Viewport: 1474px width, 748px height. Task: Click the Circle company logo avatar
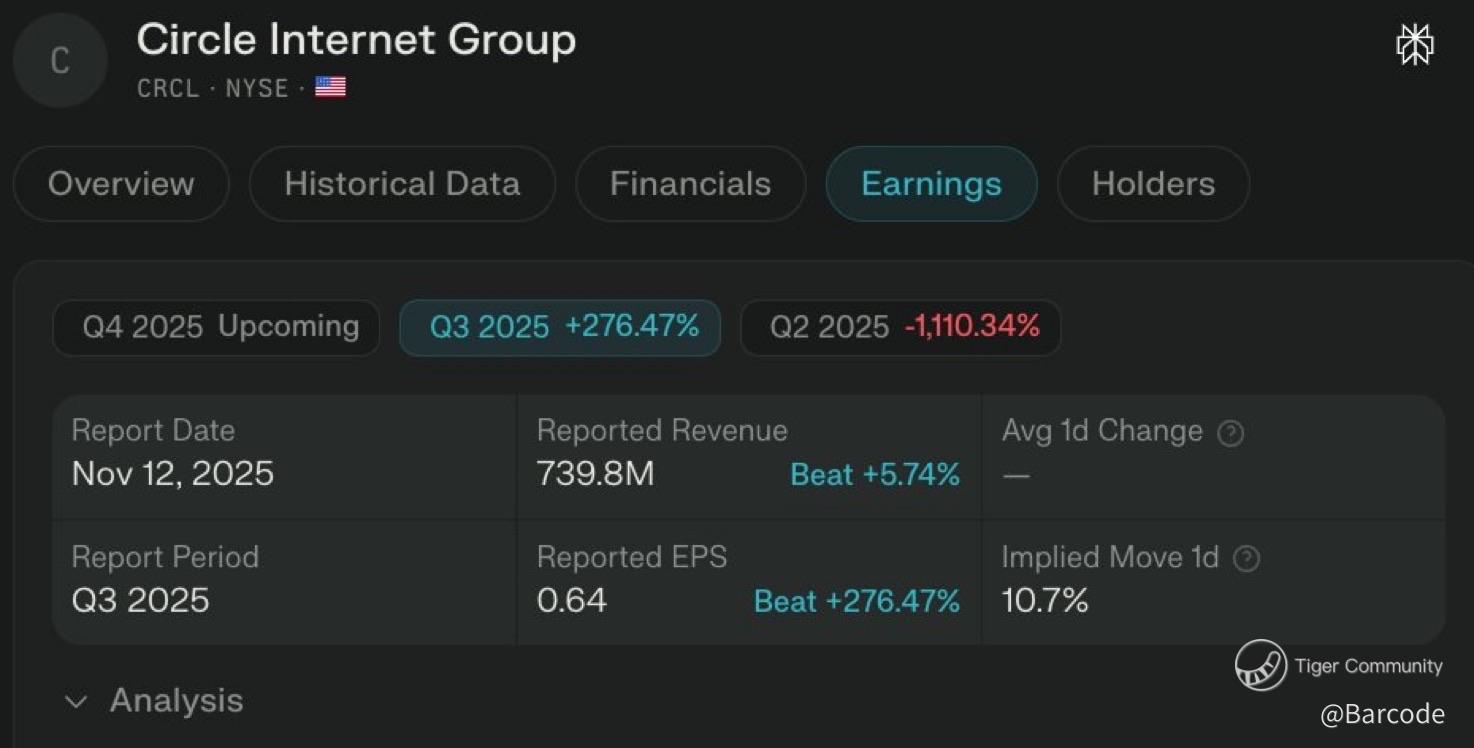[60, 61]
